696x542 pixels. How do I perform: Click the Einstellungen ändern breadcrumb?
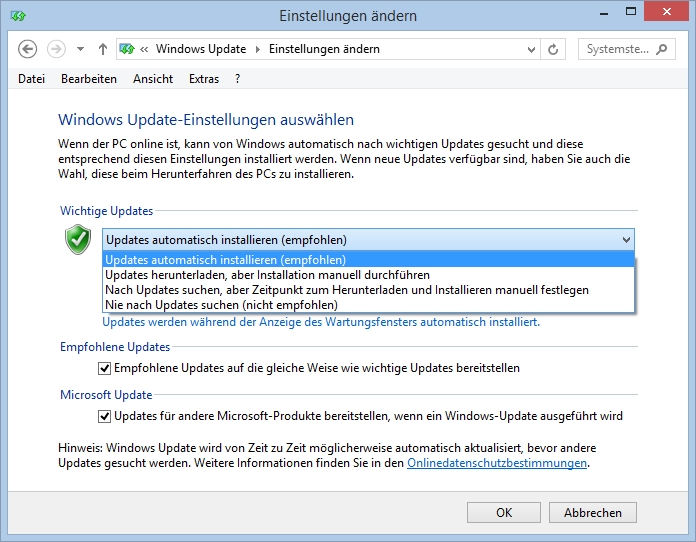coord(324,49)
